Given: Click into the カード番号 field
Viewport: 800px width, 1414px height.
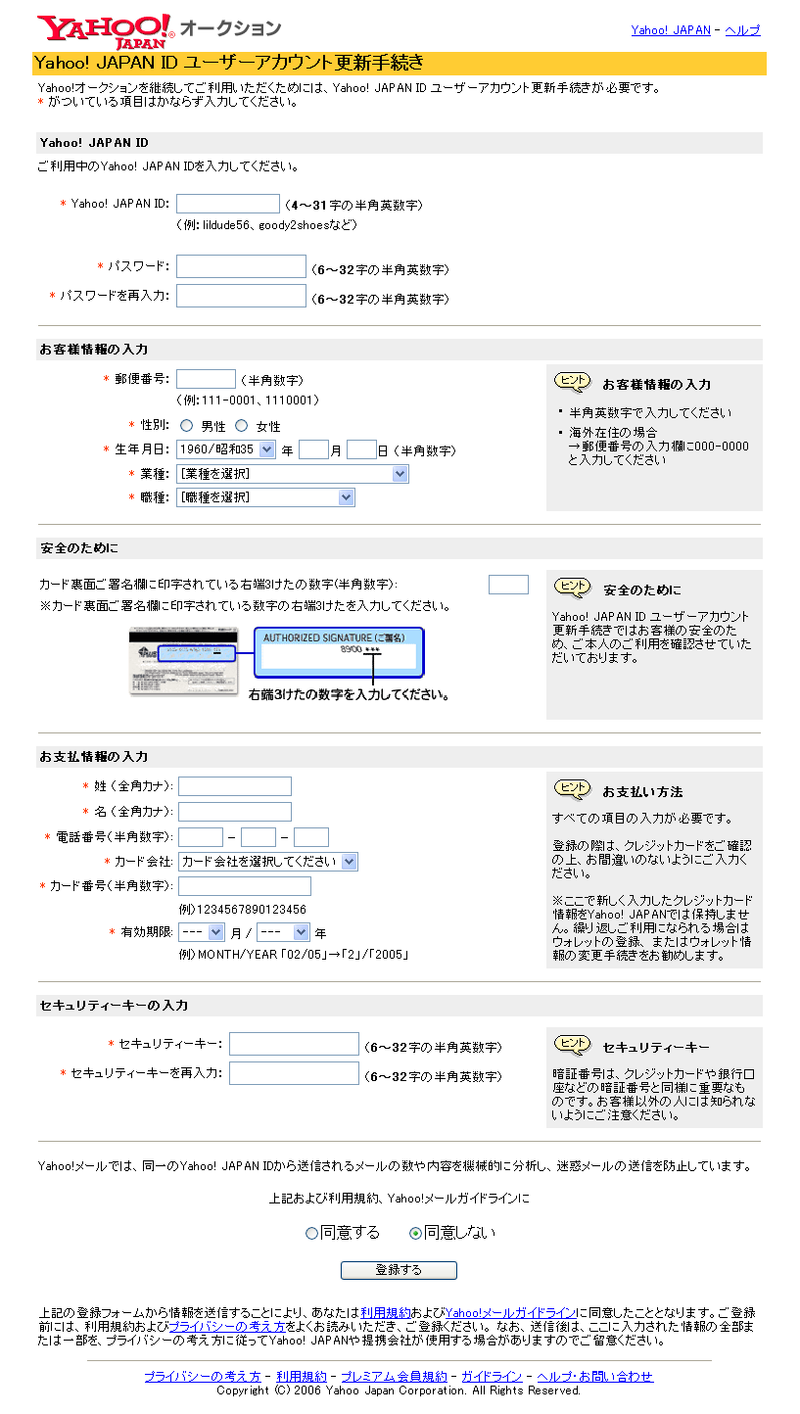Looking at the screenshot, I should click(245, 886).
